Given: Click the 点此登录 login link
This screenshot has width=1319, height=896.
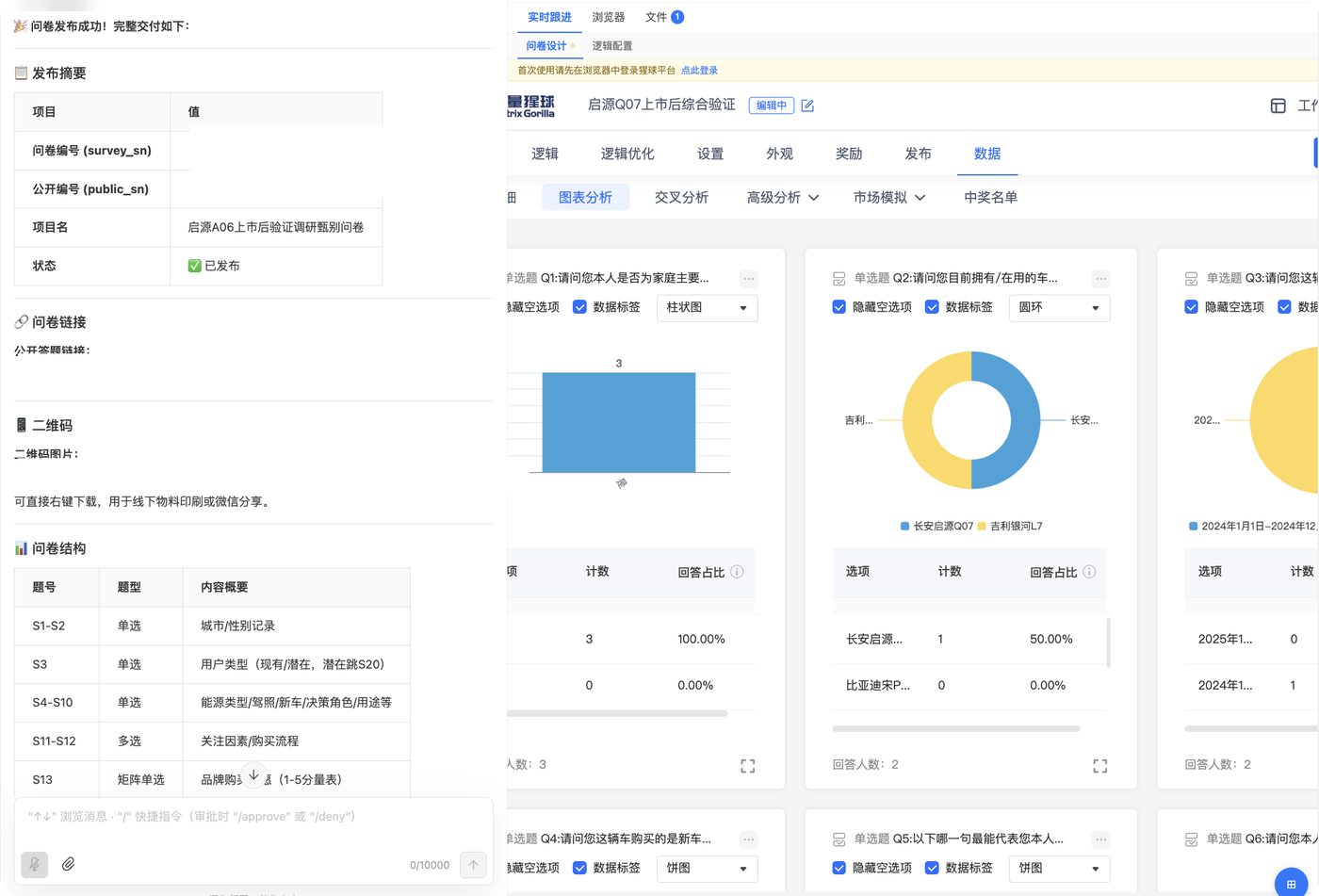Looking at the screenshot, I should pyautogui.click(x=699, y=71).
